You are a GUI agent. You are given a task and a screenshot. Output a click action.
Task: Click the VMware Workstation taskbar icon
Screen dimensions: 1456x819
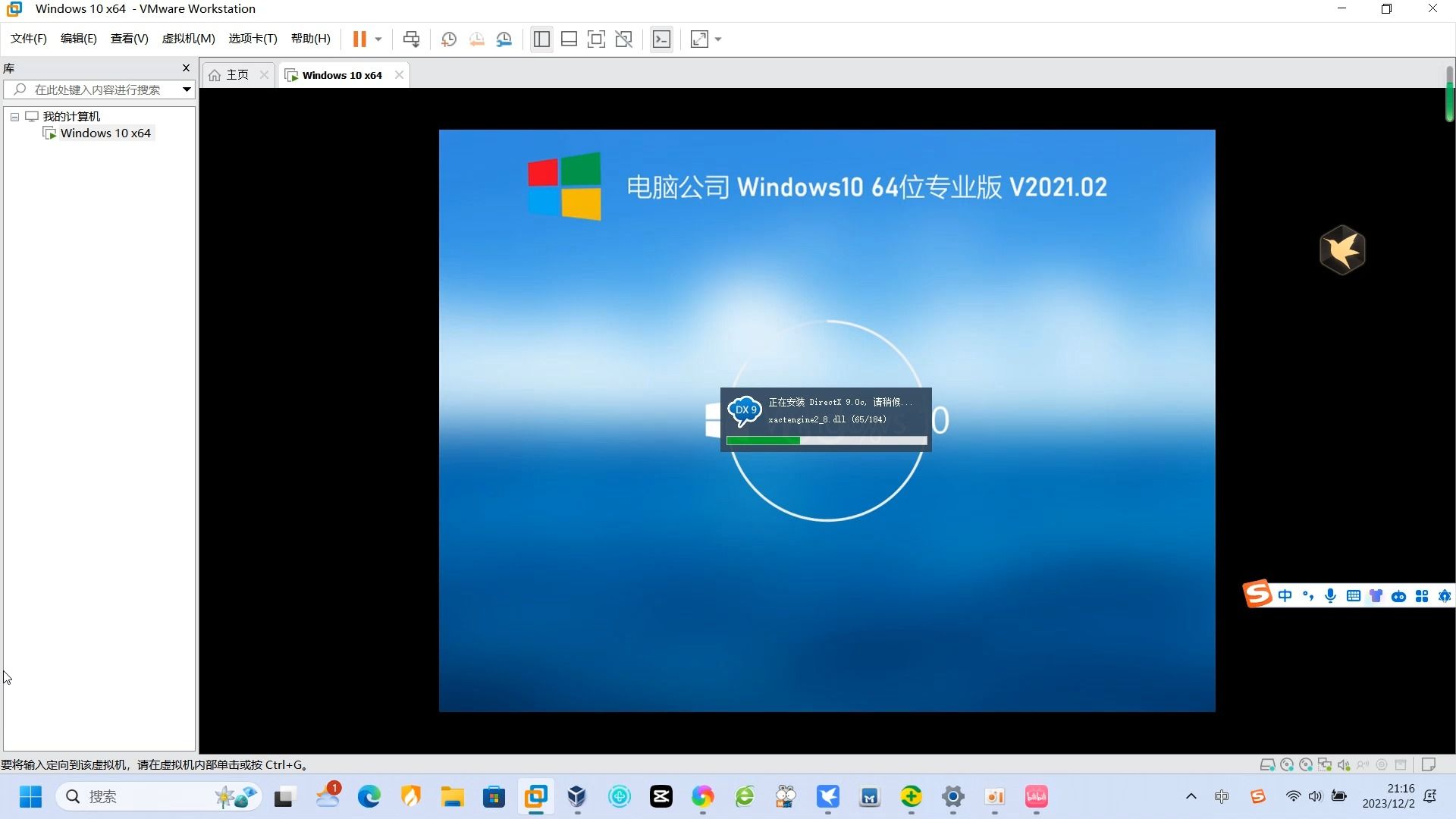(536, 796)
